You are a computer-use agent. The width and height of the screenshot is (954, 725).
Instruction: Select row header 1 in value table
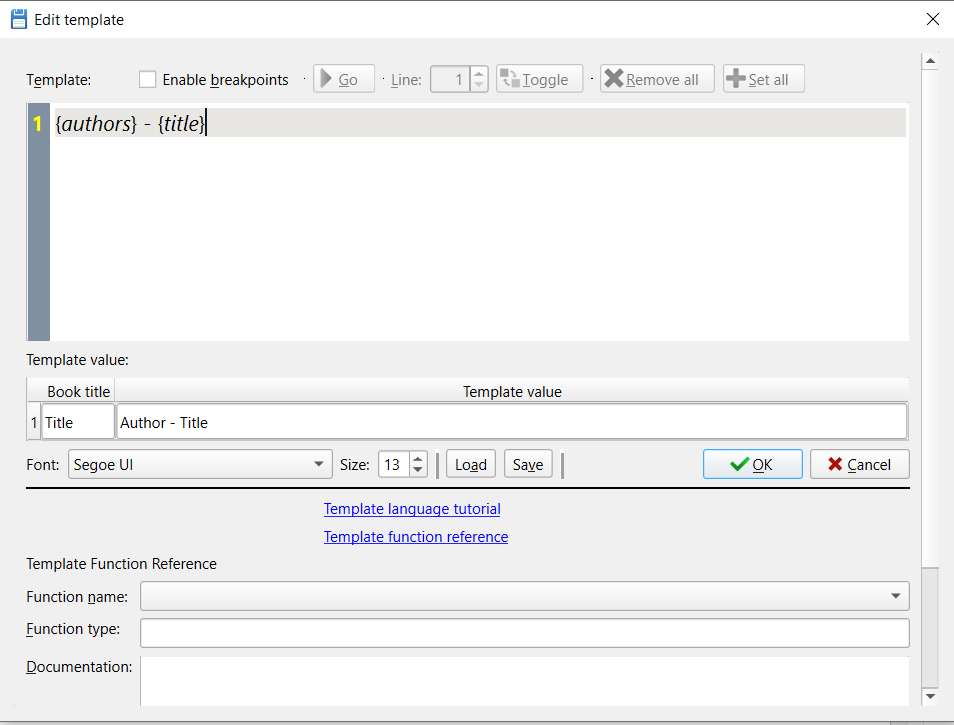coord(34,422)
